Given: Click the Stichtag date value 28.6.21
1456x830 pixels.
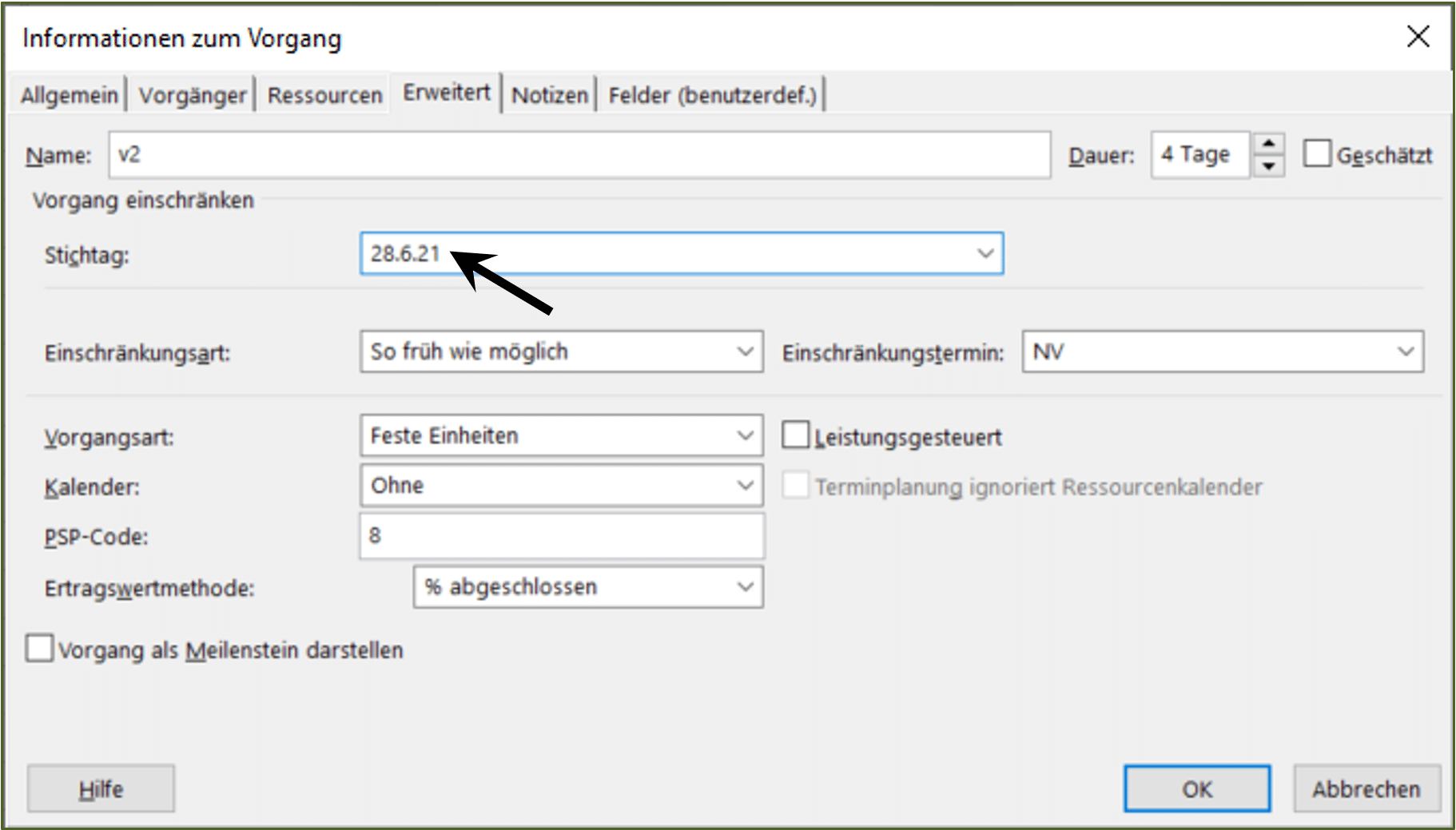Looking at the screenshot, I should 405,253.
